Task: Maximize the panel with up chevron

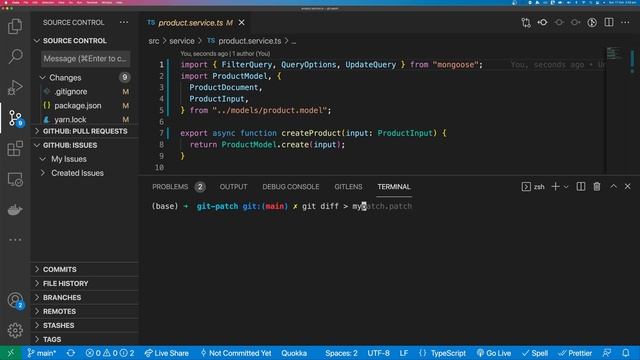Action: (x=613, y=187)
